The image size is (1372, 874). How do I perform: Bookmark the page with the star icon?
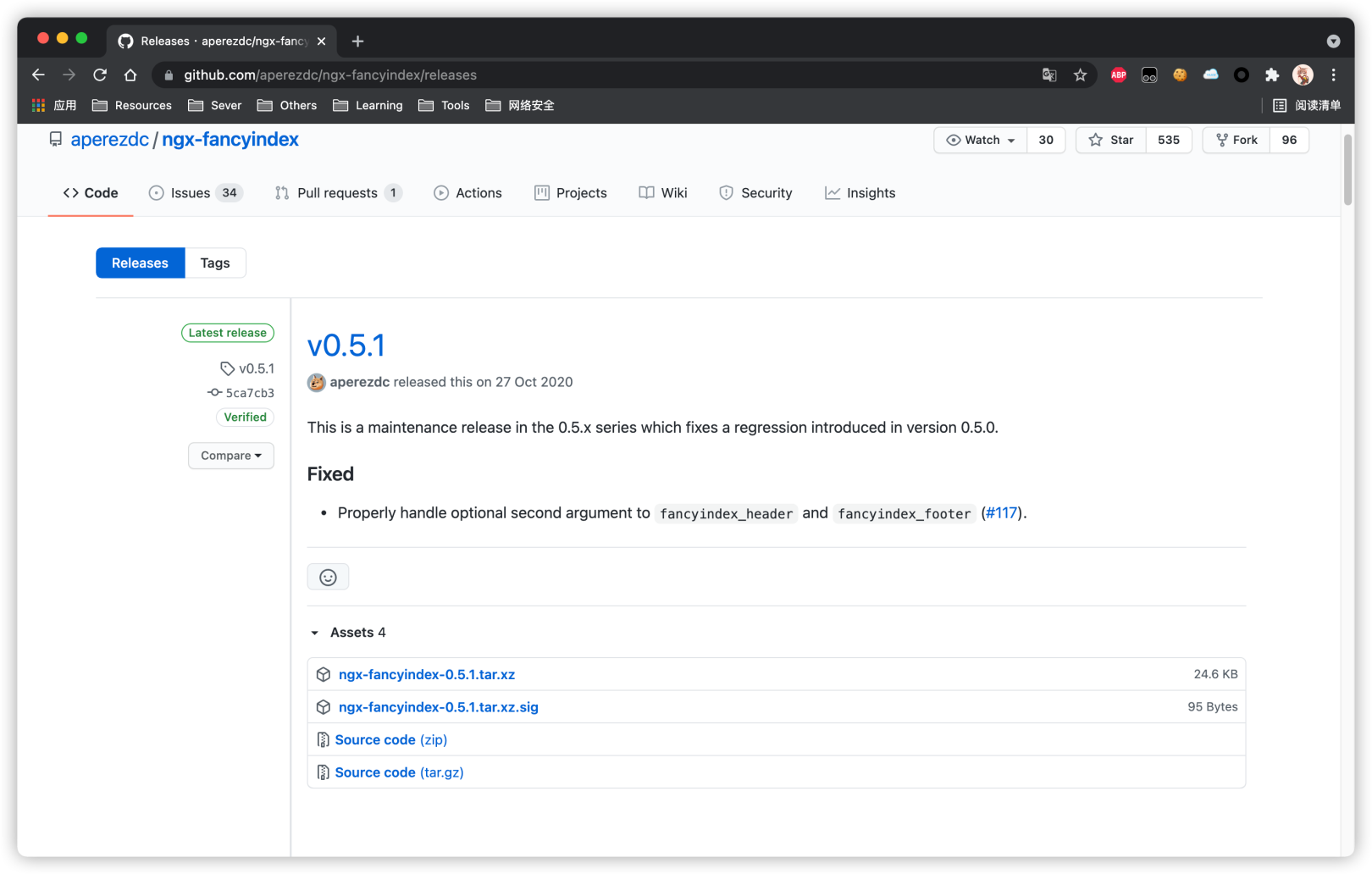tap(1081, 75)
